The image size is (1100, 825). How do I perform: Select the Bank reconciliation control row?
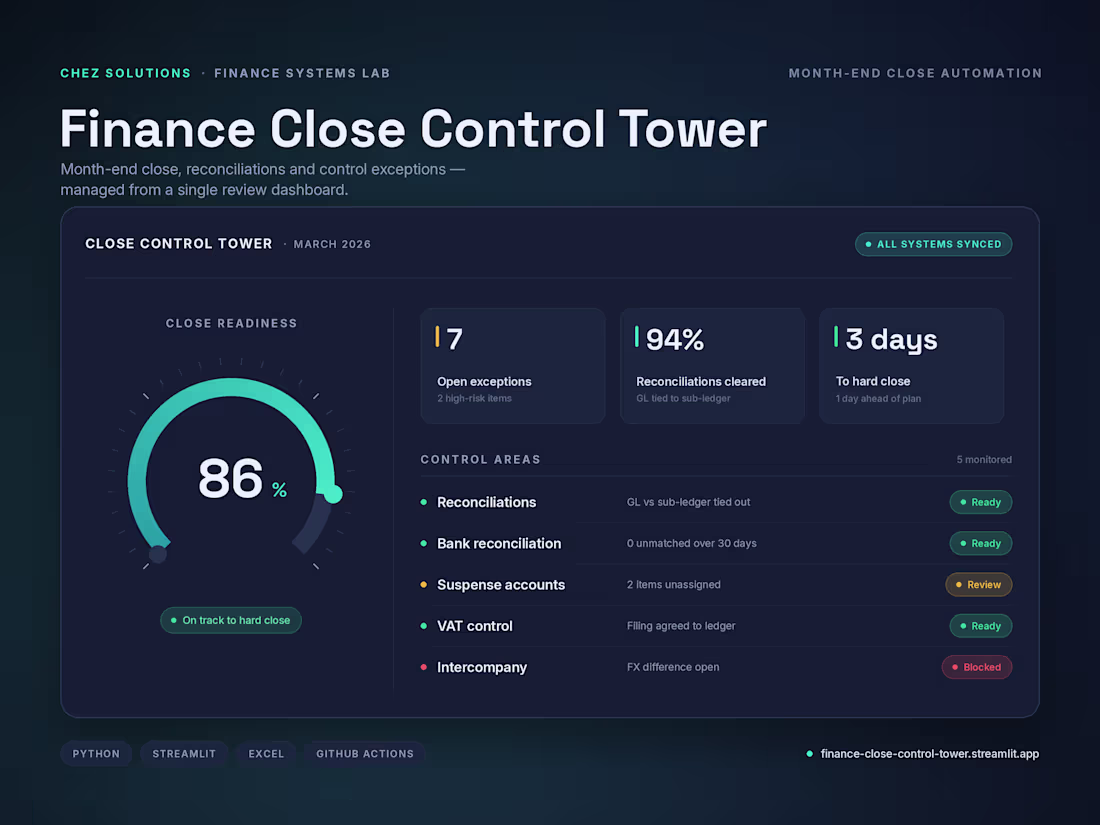[716, 544]
